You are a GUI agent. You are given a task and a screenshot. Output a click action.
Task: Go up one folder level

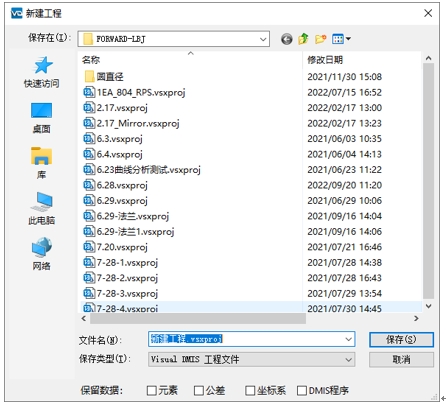click(303, 39)
